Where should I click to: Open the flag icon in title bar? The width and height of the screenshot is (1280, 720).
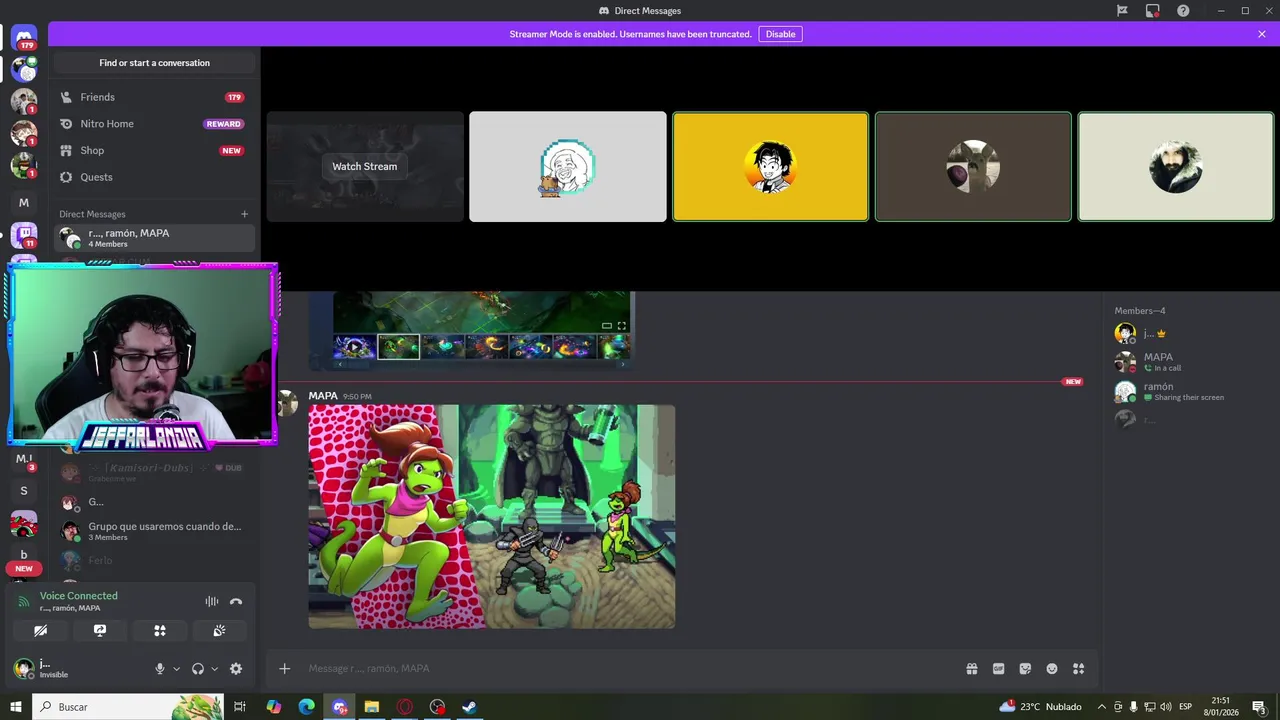(1122, 11)
